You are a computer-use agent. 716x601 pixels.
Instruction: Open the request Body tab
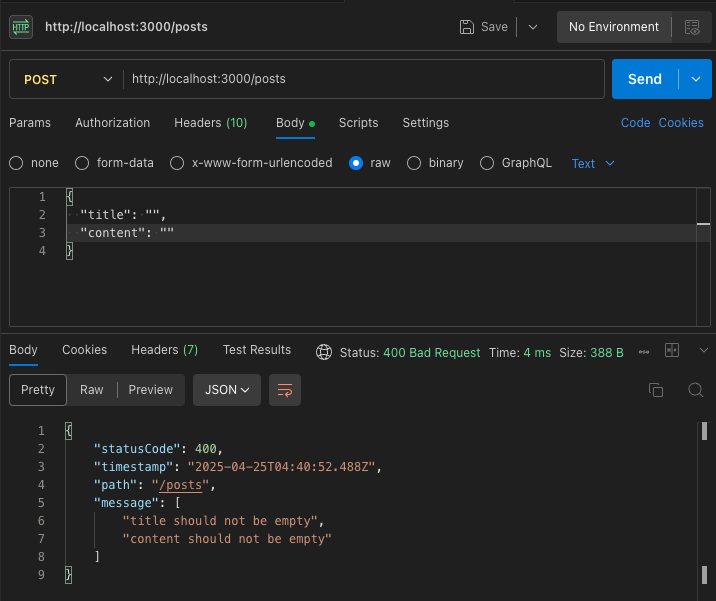click(x=295, y=123)
